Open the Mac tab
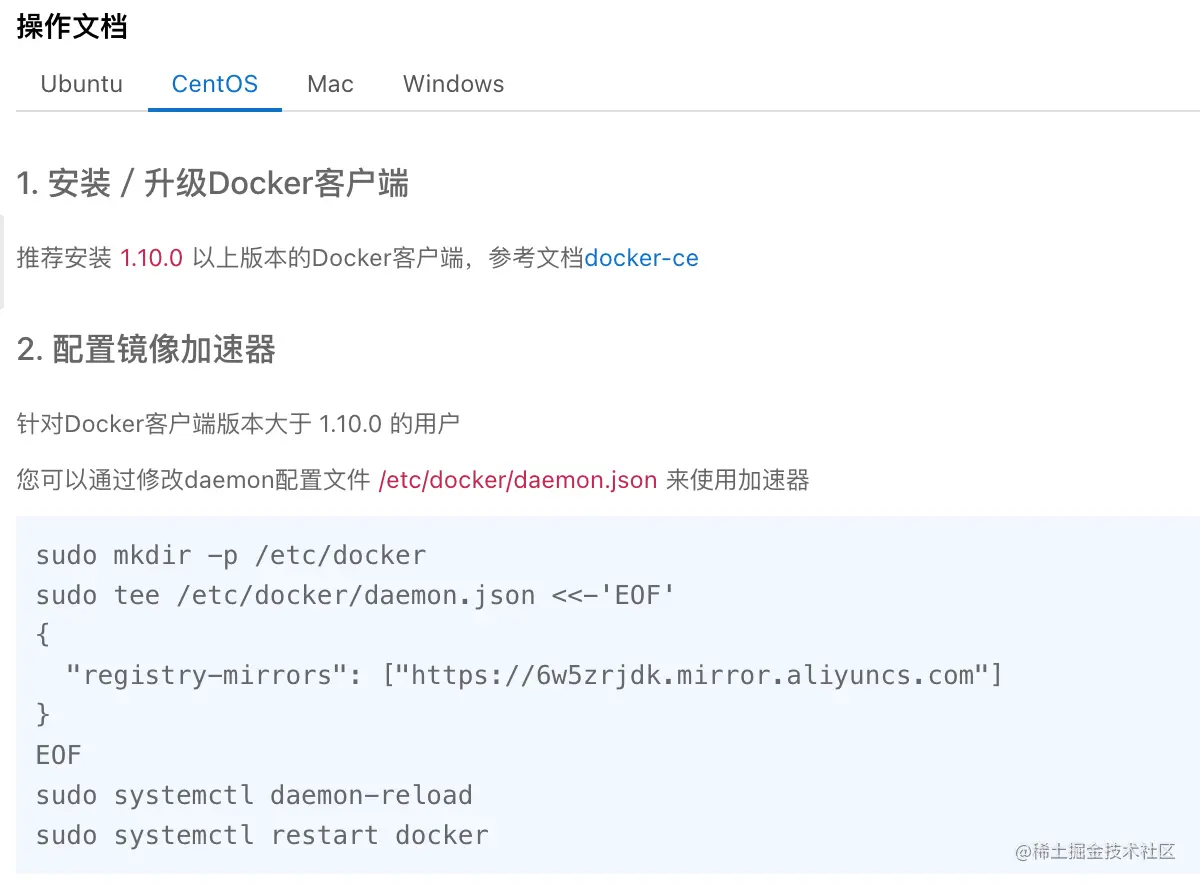Screen dimensions: 1200x886 click(x=330, y=84)
